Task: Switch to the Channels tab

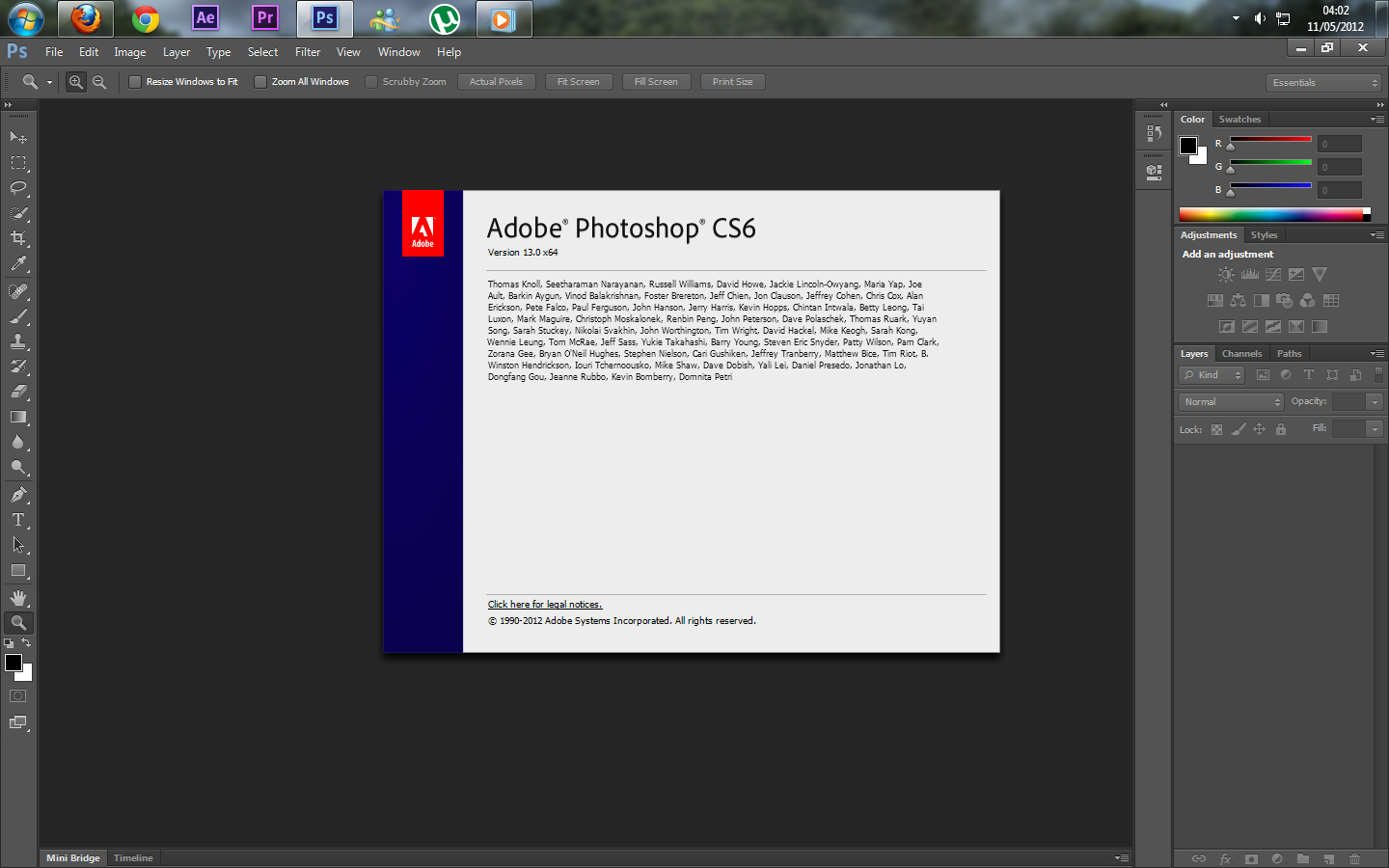Action: click(x=1241, y=354)
